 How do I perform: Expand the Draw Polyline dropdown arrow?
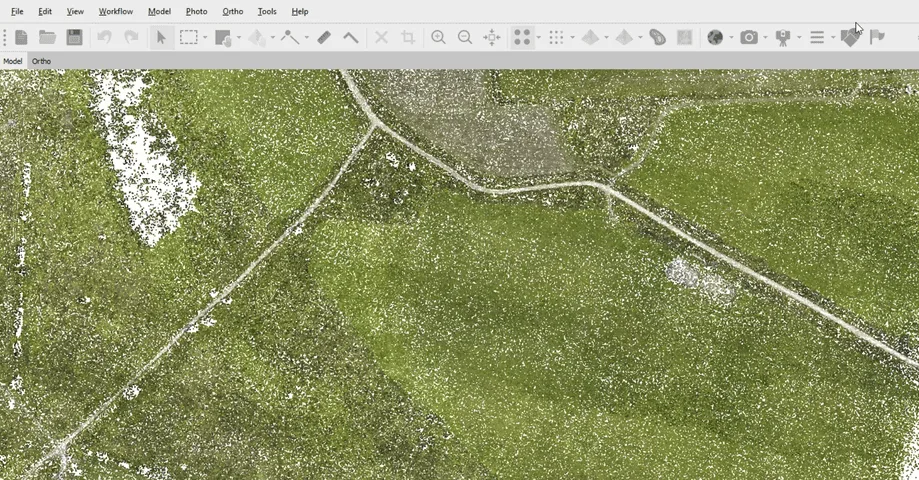coord(306,38)
